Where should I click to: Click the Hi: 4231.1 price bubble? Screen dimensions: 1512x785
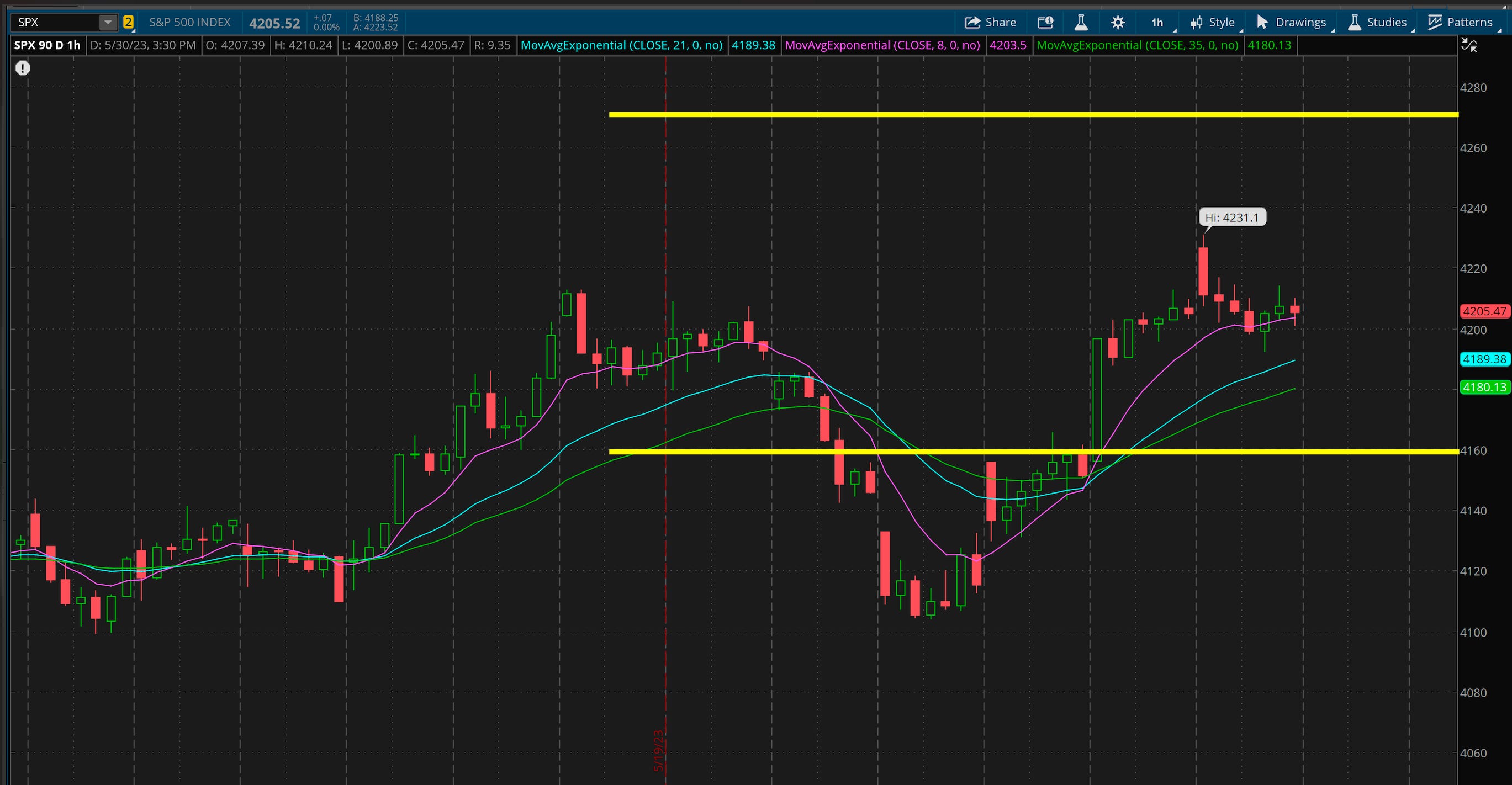click(1231, 218)
